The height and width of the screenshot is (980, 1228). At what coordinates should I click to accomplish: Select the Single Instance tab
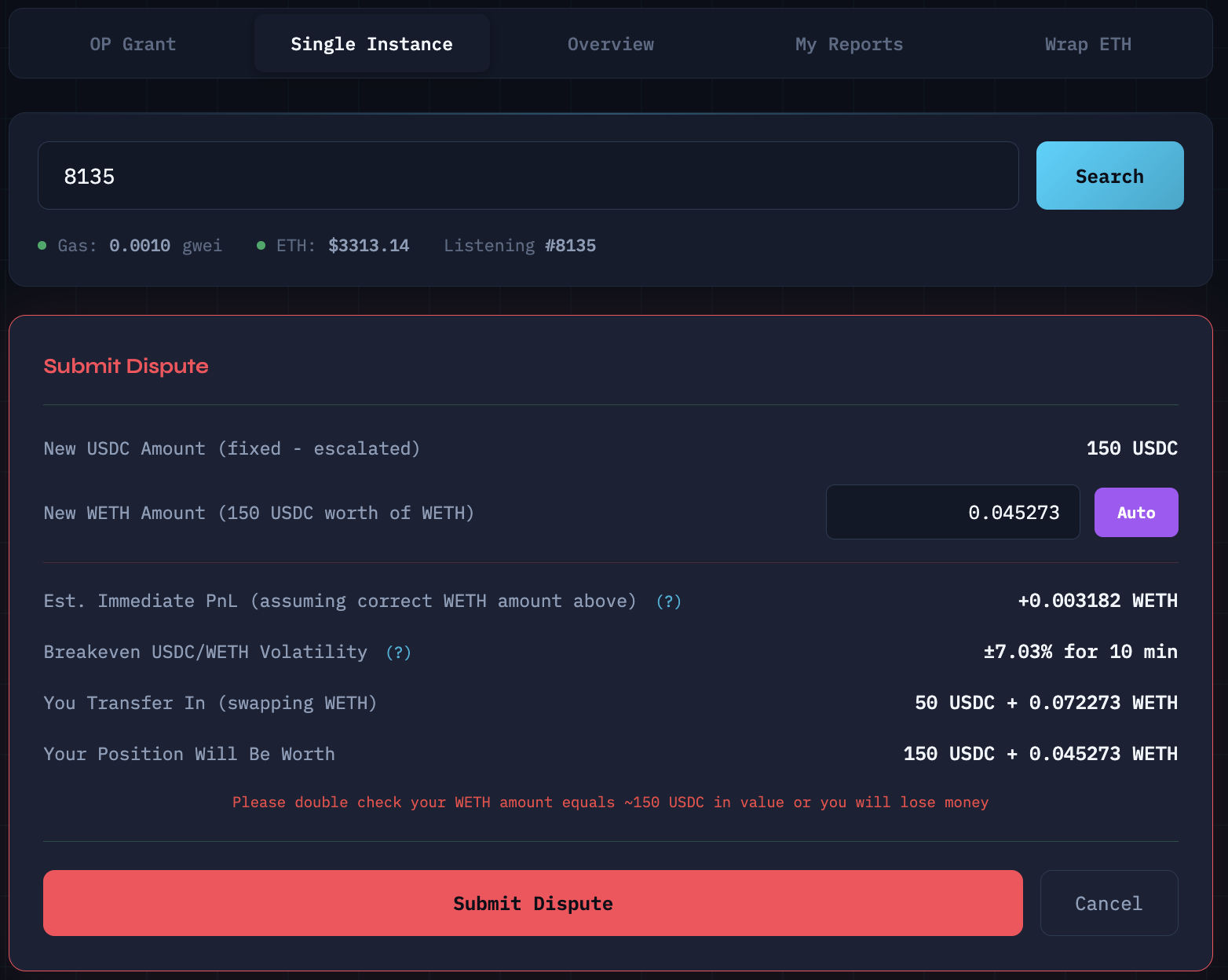click(371, 44)
